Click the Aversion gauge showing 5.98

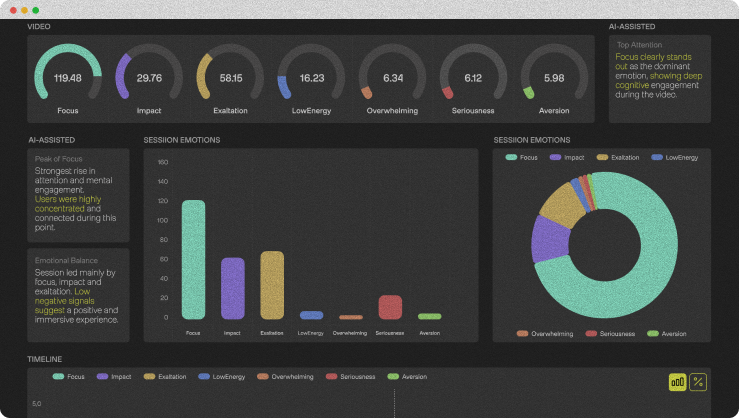(553, 78)
